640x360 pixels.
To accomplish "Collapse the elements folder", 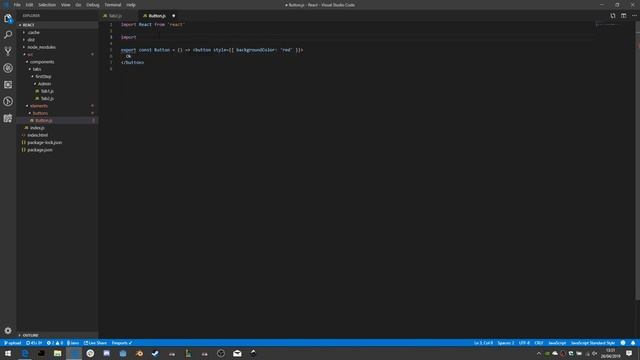I will [x=57, y=106].
